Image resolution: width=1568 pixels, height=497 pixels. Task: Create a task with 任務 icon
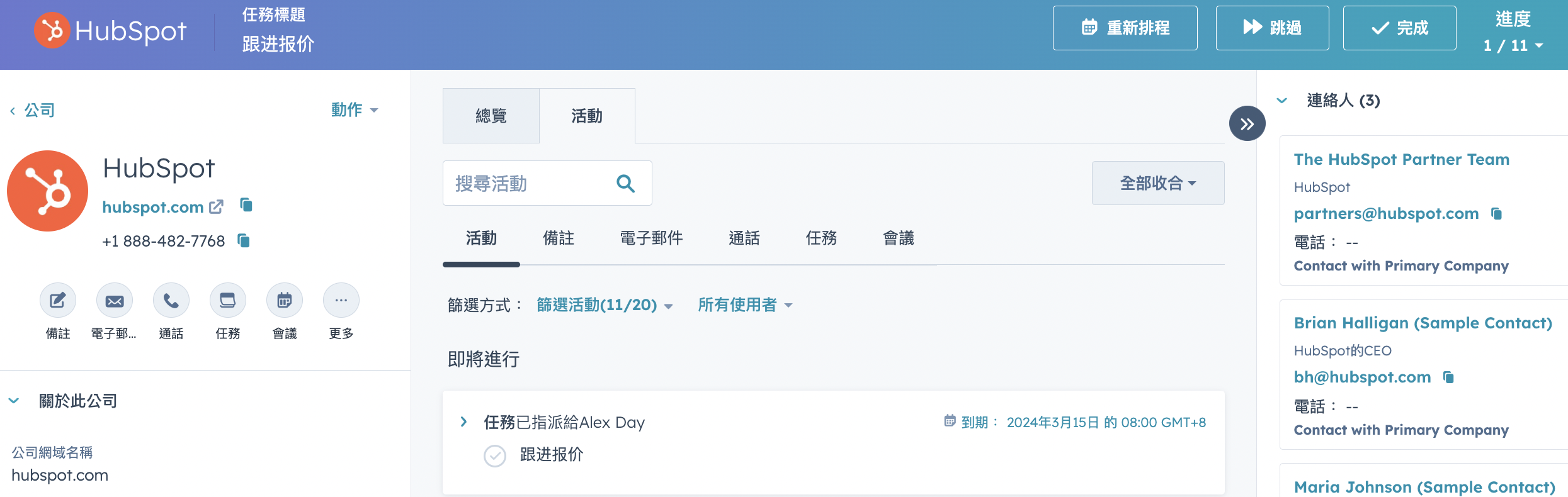(x=228, y=301)
